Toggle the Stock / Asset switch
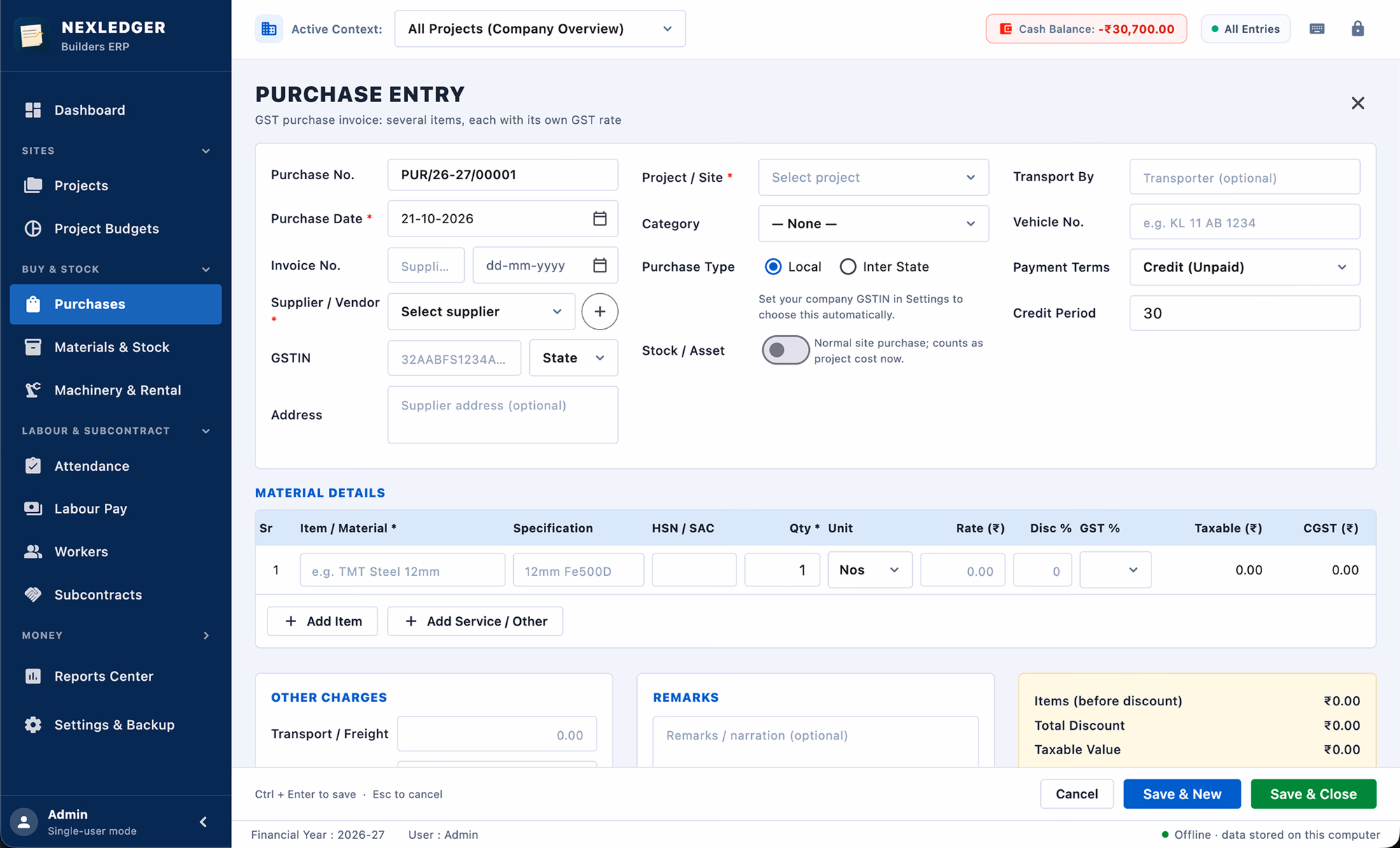This screenshot has width=1400, height=848. (785, 350)
